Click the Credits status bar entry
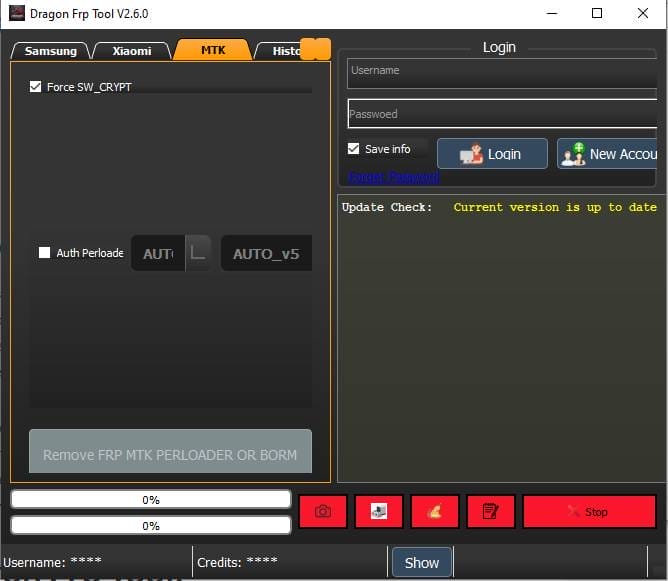The image size is (668, 581). (237, 562)
